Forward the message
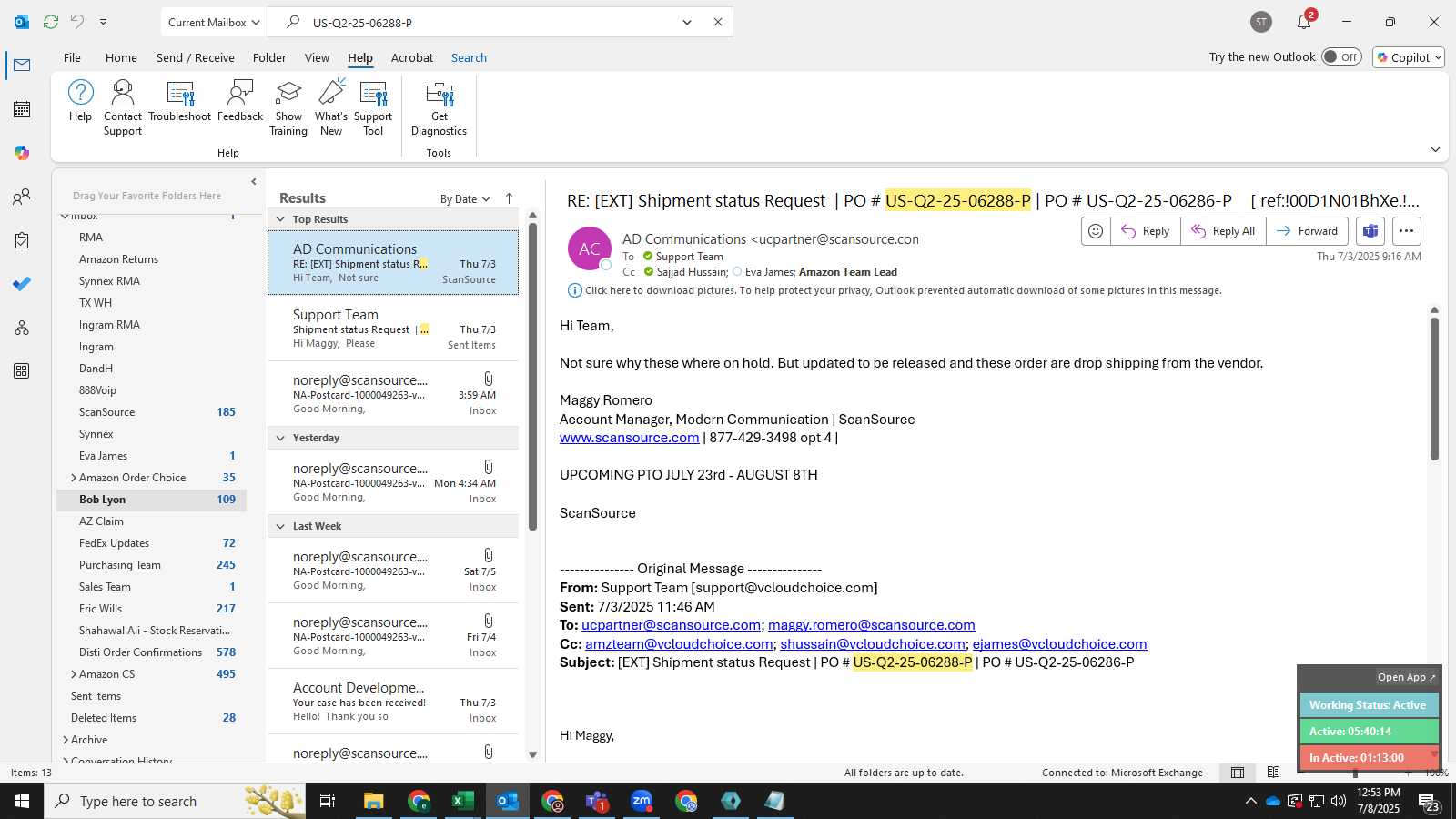Viewport: 1456px width, 819px height. tap(1307, 231)
